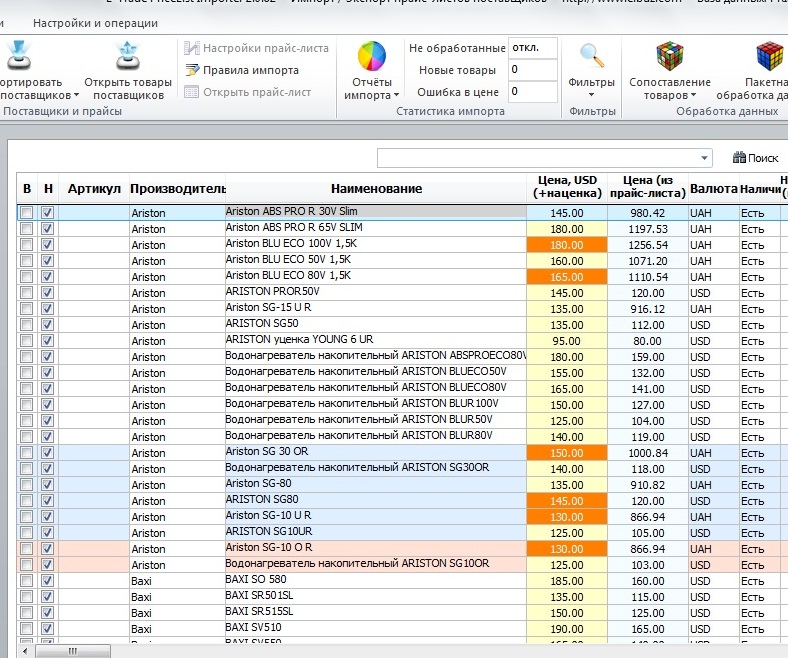Select orange price cell for Ariston BLU ECO 80V
This screenshot has width=788, height=658.
[567, 277]
